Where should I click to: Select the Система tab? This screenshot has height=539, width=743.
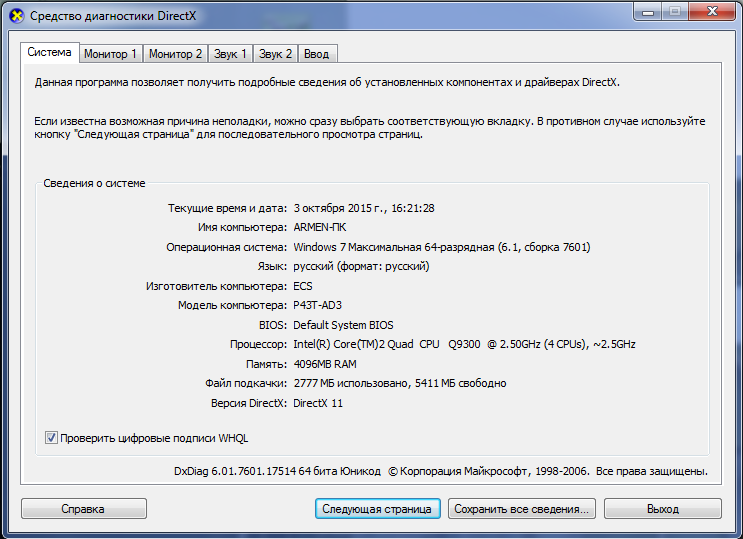click(x=49, y=52)
